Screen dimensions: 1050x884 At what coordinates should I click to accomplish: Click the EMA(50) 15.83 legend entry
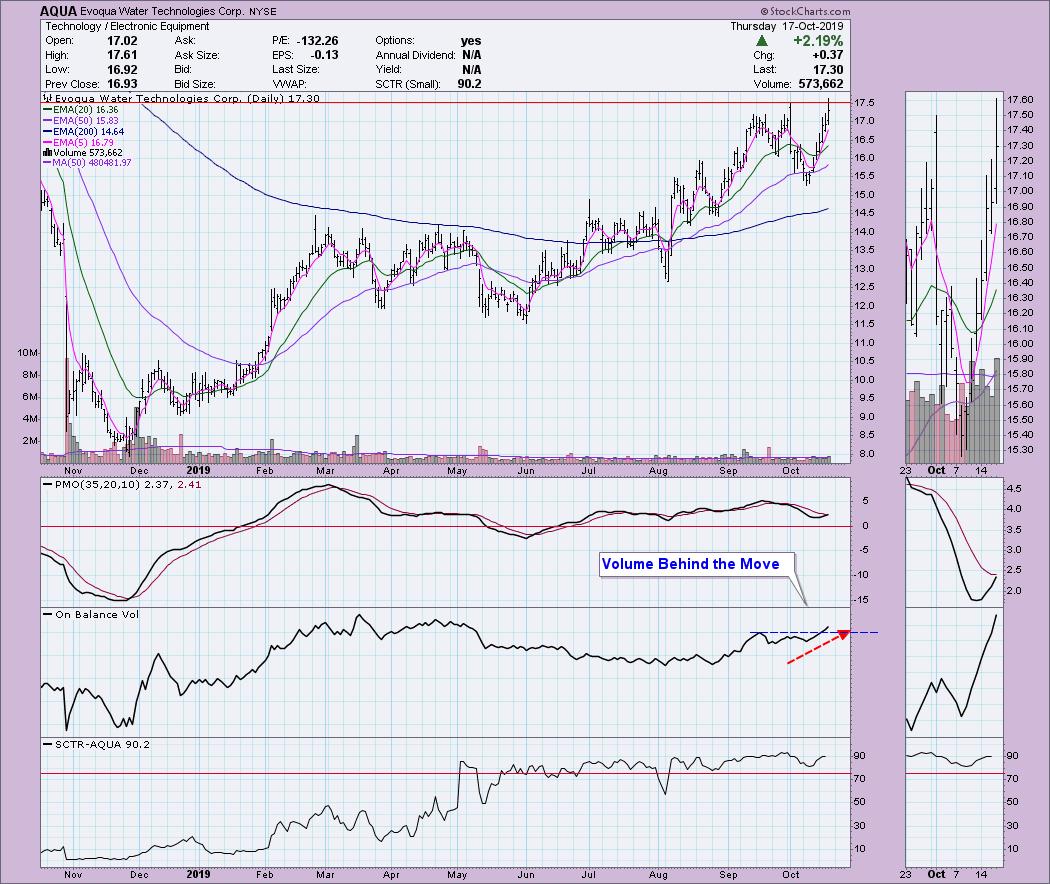tap(81, 121)
